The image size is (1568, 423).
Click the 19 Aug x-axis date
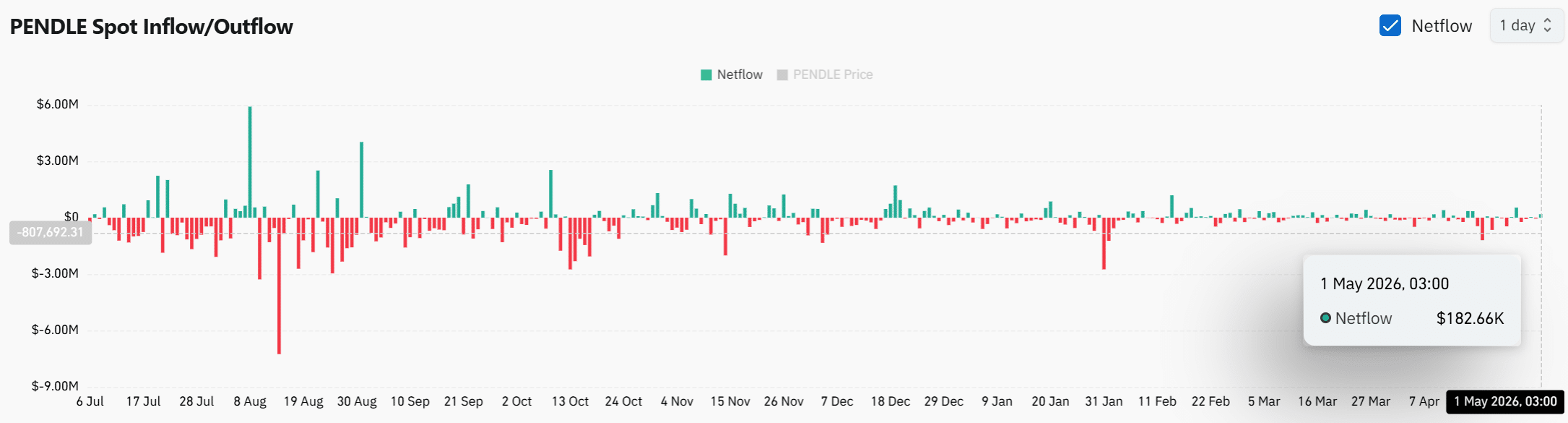pyautogui.click(x=303, y=401)
